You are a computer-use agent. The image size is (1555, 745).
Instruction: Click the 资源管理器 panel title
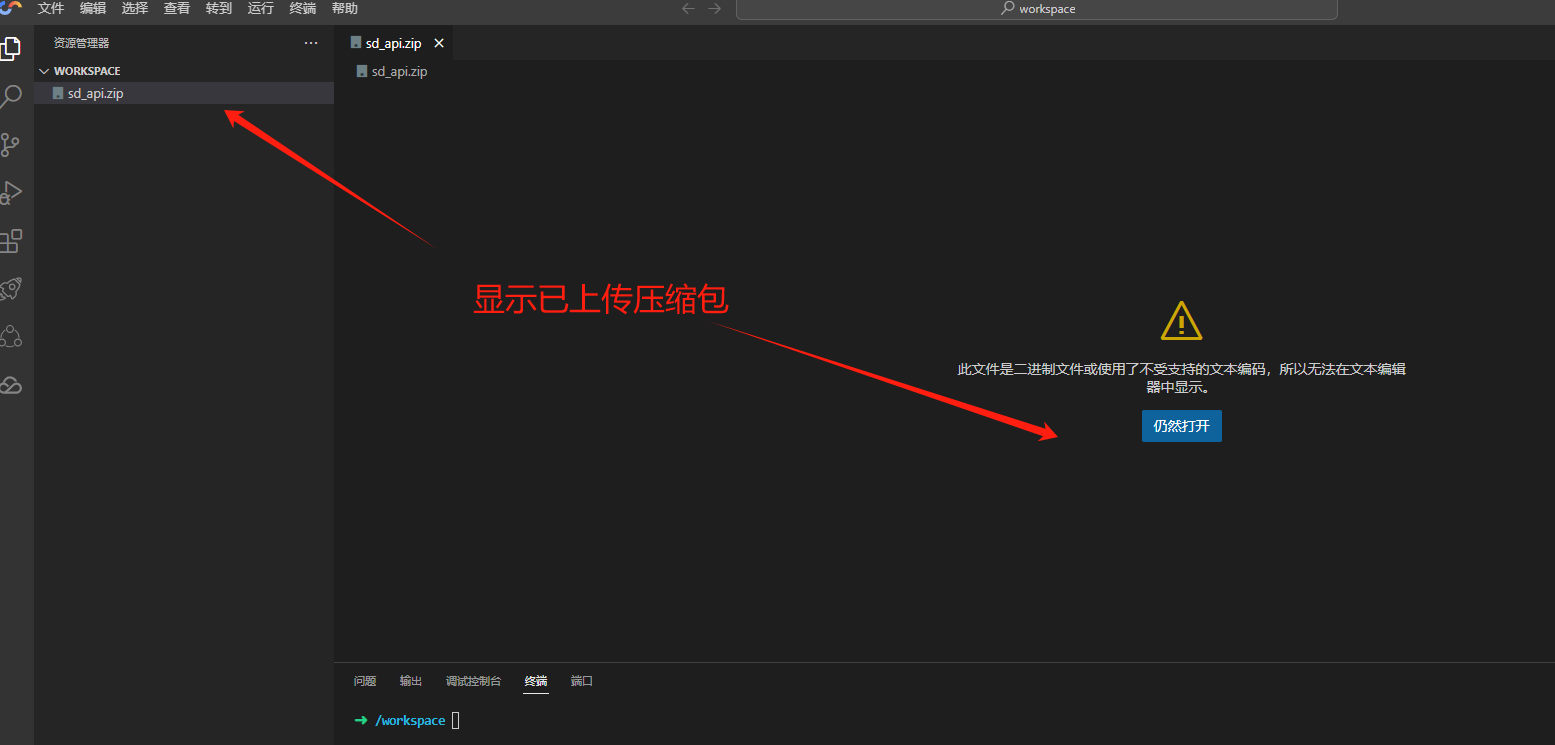82,43
